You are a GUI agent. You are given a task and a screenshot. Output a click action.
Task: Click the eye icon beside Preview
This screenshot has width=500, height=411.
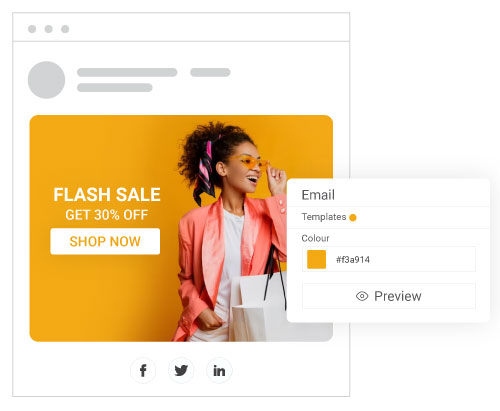(x=362, y=296)
